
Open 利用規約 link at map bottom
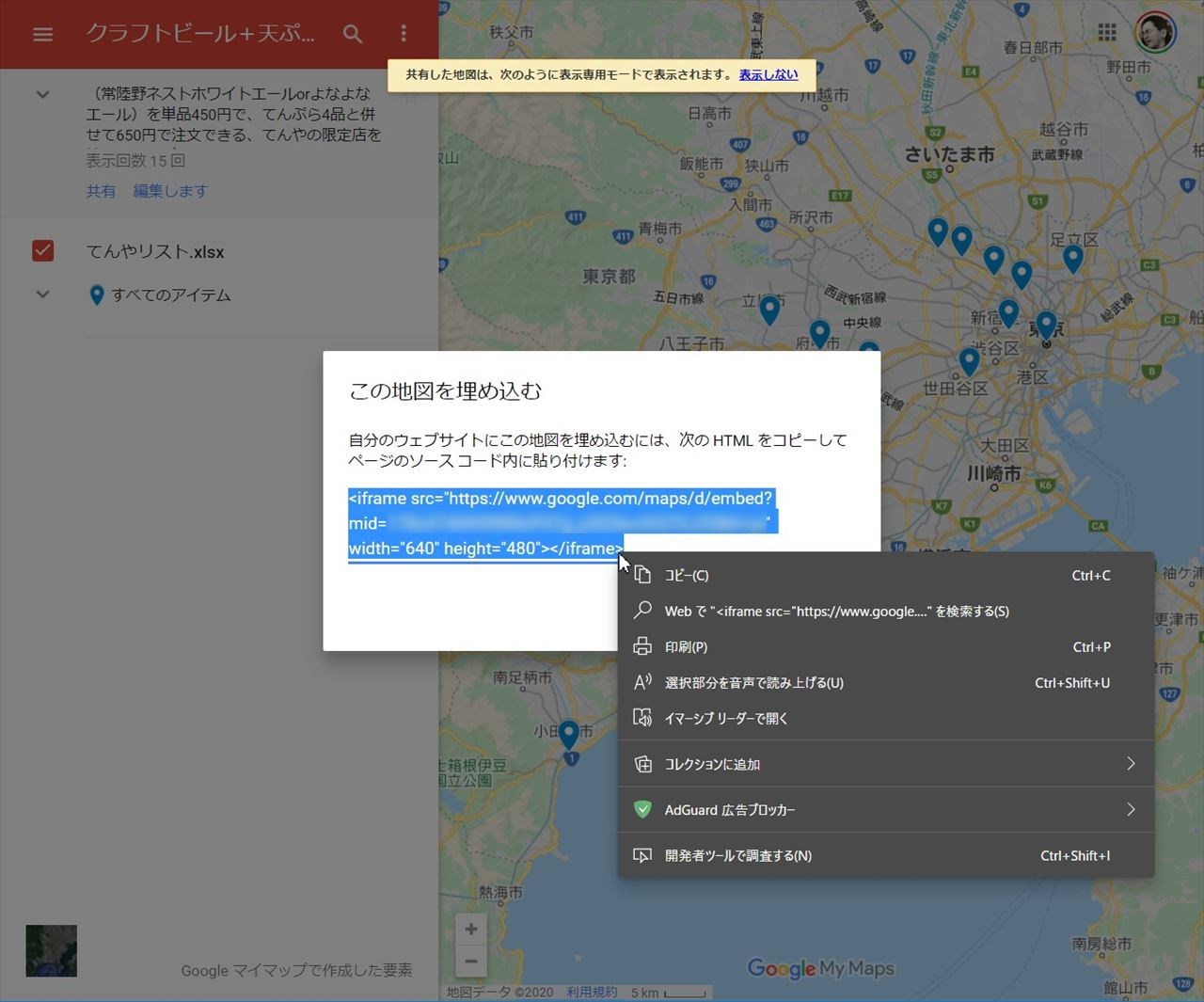tap(592, 993)
